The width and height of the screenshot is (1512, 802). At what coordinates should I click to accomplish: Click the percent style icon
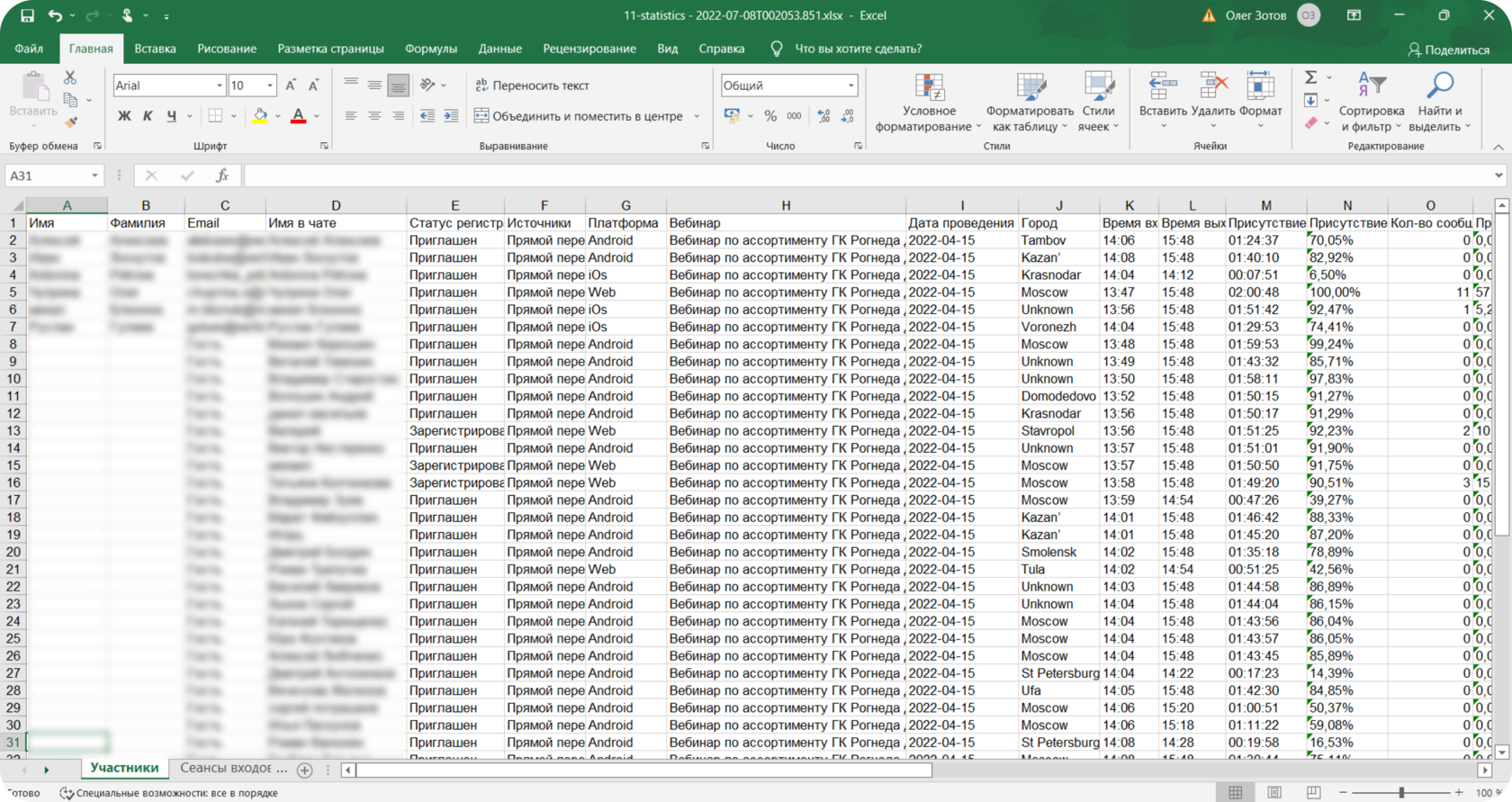click(770, 116)
